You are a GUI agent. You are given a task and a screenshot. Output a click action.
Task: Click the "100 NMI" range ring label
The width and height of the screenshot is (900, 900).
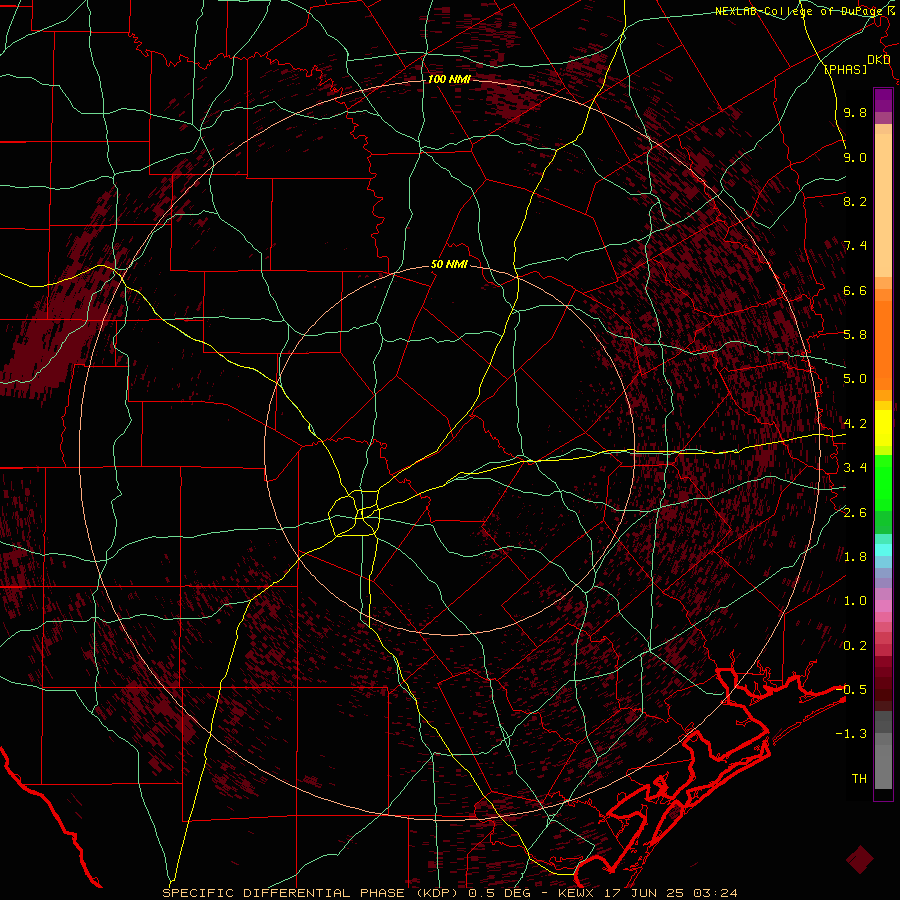click(449, 79)
